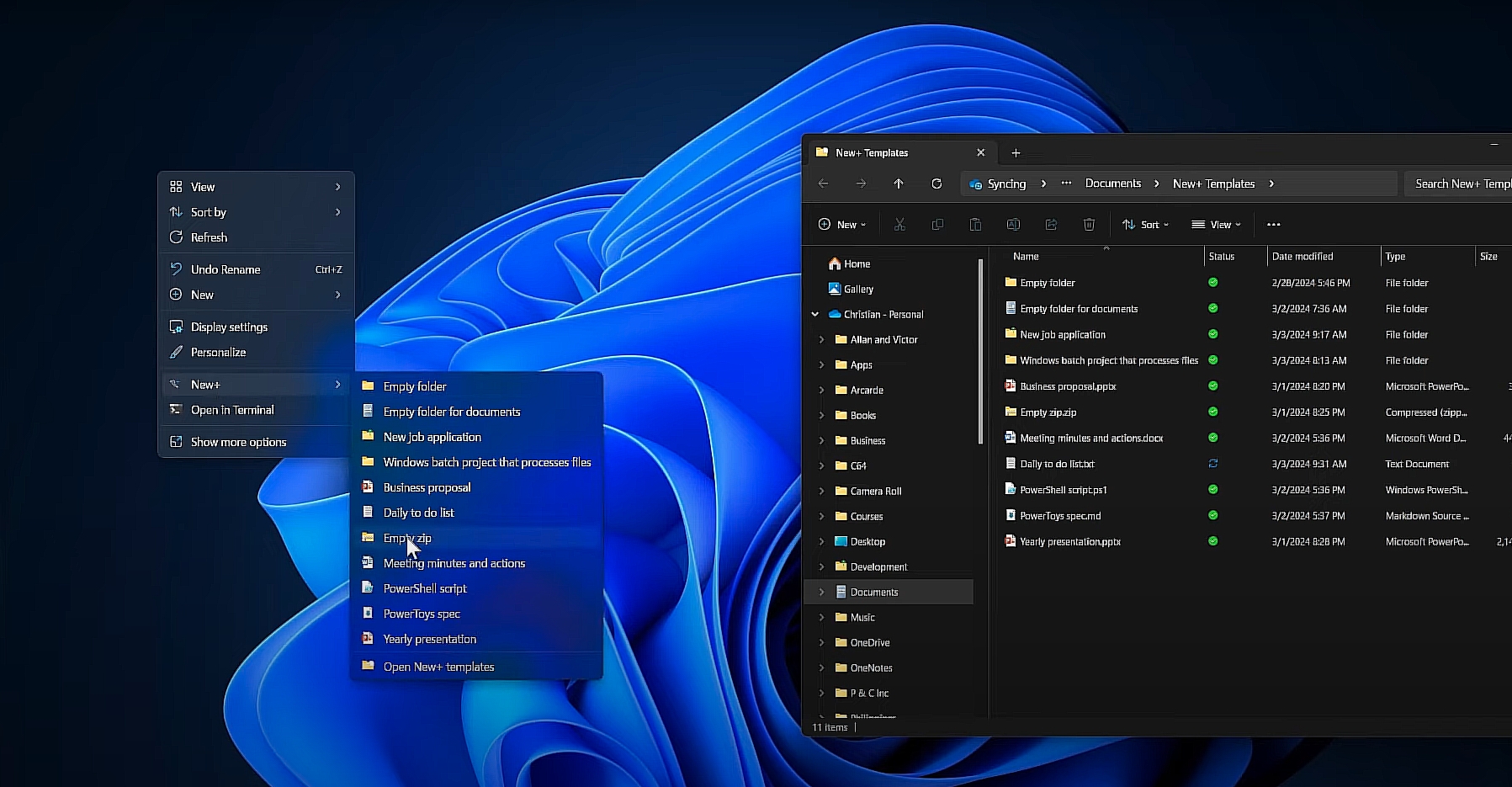Click chevron after New+ Templates in address bar

tap(1271, 183)
